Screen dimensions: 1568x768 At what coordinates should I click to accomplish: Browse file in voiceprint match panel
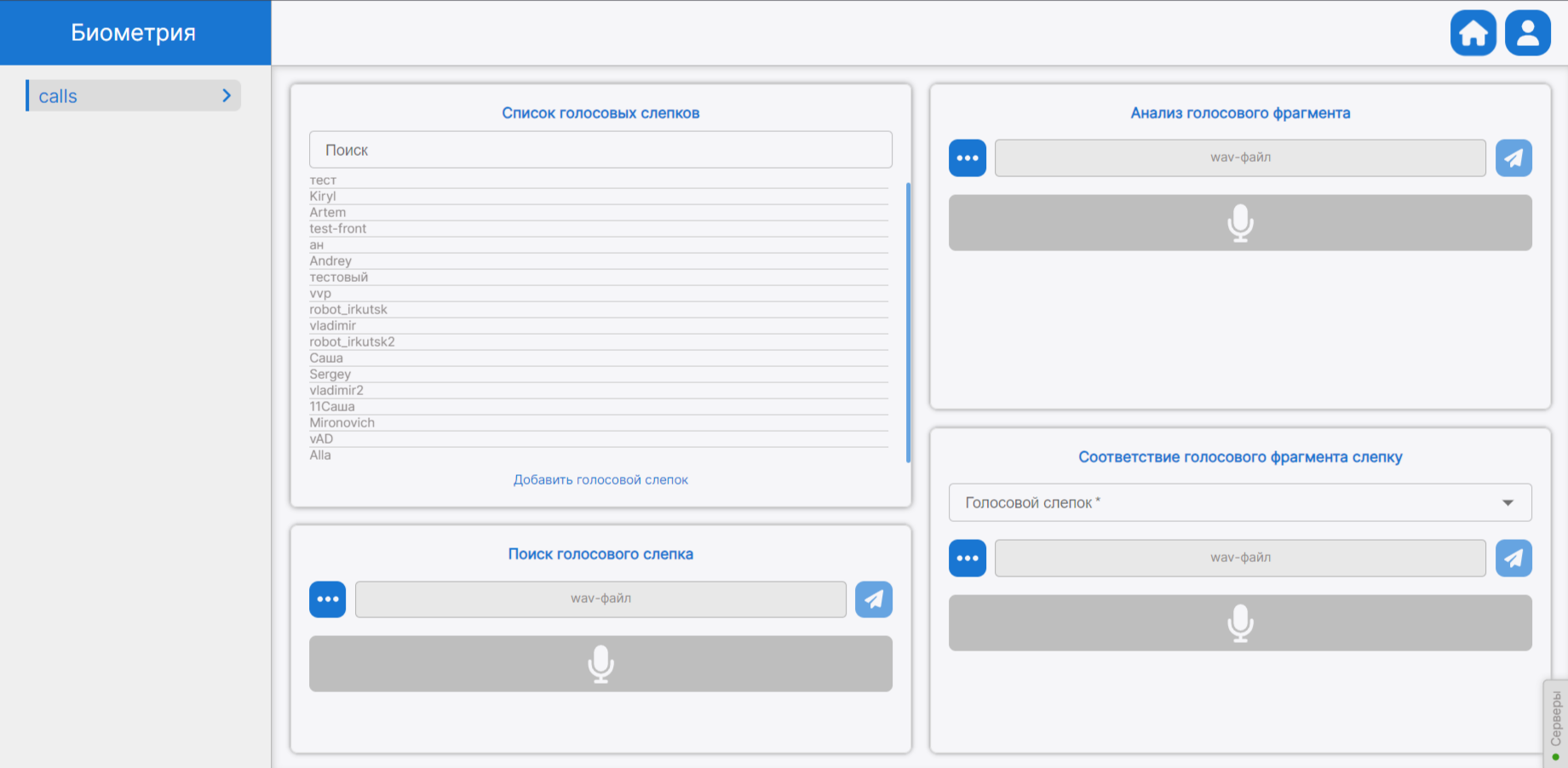pos(967,559)
